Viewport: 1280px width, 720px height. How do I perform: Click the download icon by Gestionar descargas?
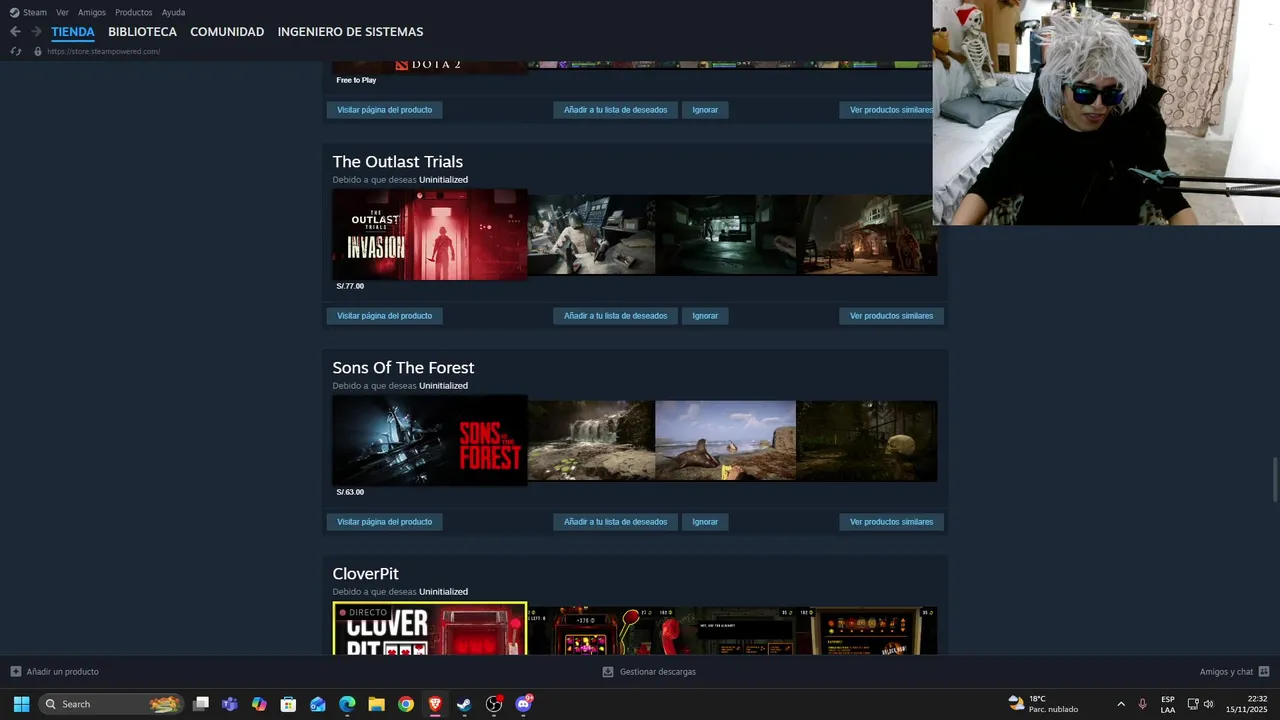(607, 672)
